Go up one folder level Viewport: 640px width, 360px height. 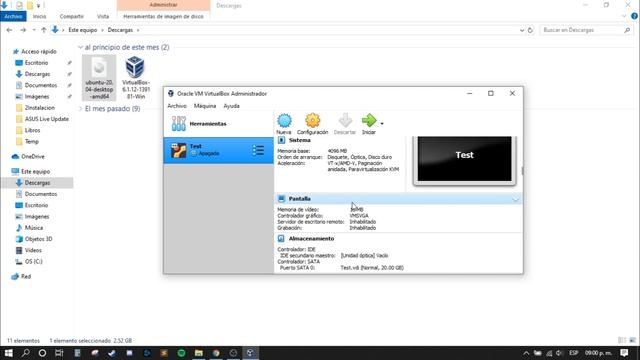(x=44, y=30)
